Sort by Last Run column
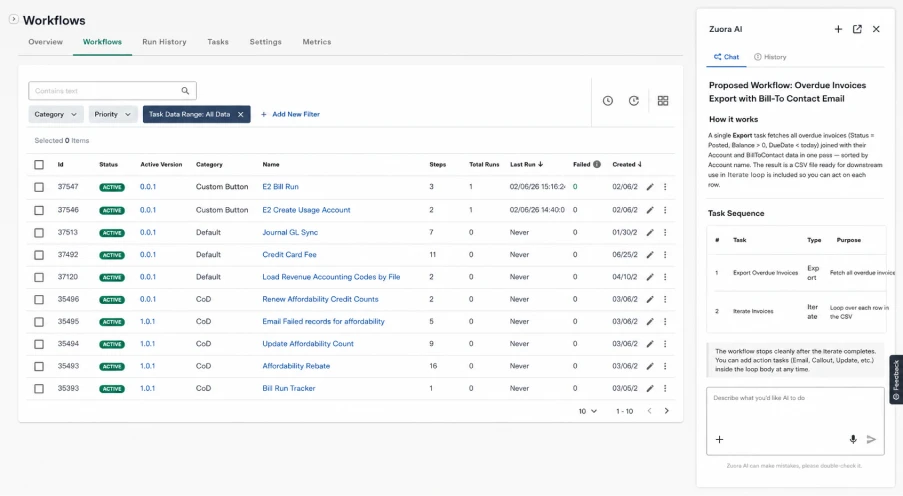The width and height of the screenshot is (903, 496). tap(526, 165)
